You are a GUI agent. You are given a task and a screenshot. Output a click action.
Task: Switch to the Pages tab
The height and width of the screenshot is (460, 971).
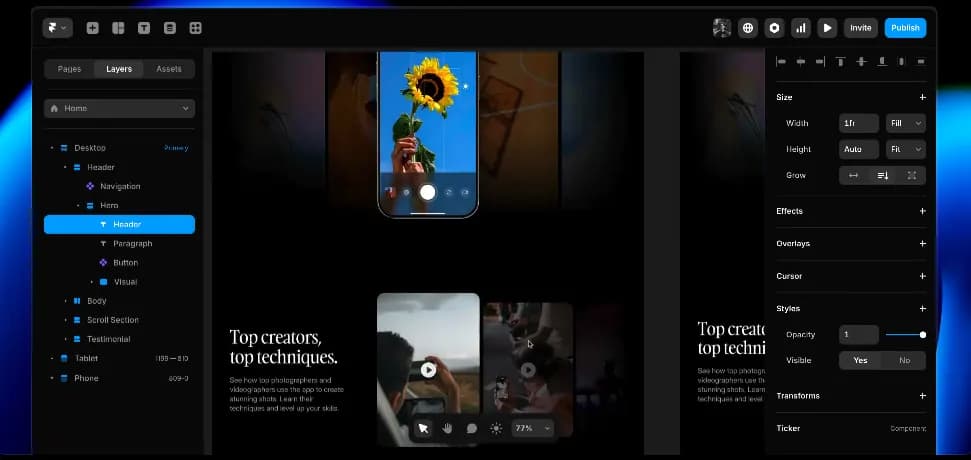(69, 69)
